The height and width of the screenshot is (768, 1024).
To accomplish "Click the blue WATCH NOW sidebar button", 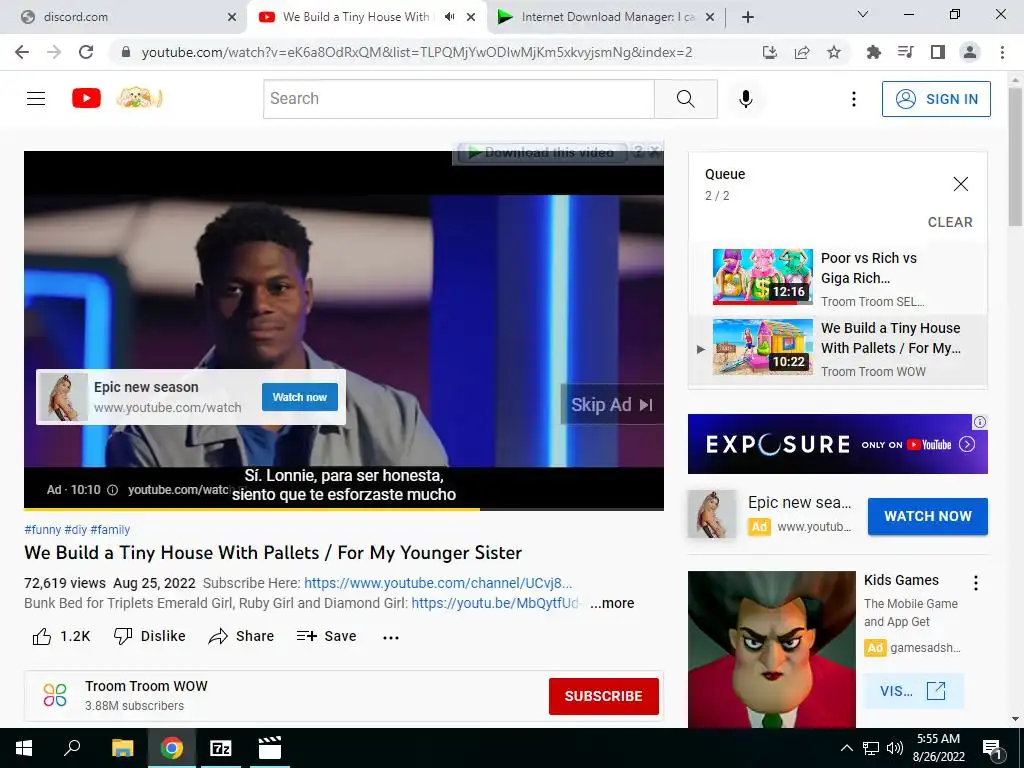I will [927, 516].
